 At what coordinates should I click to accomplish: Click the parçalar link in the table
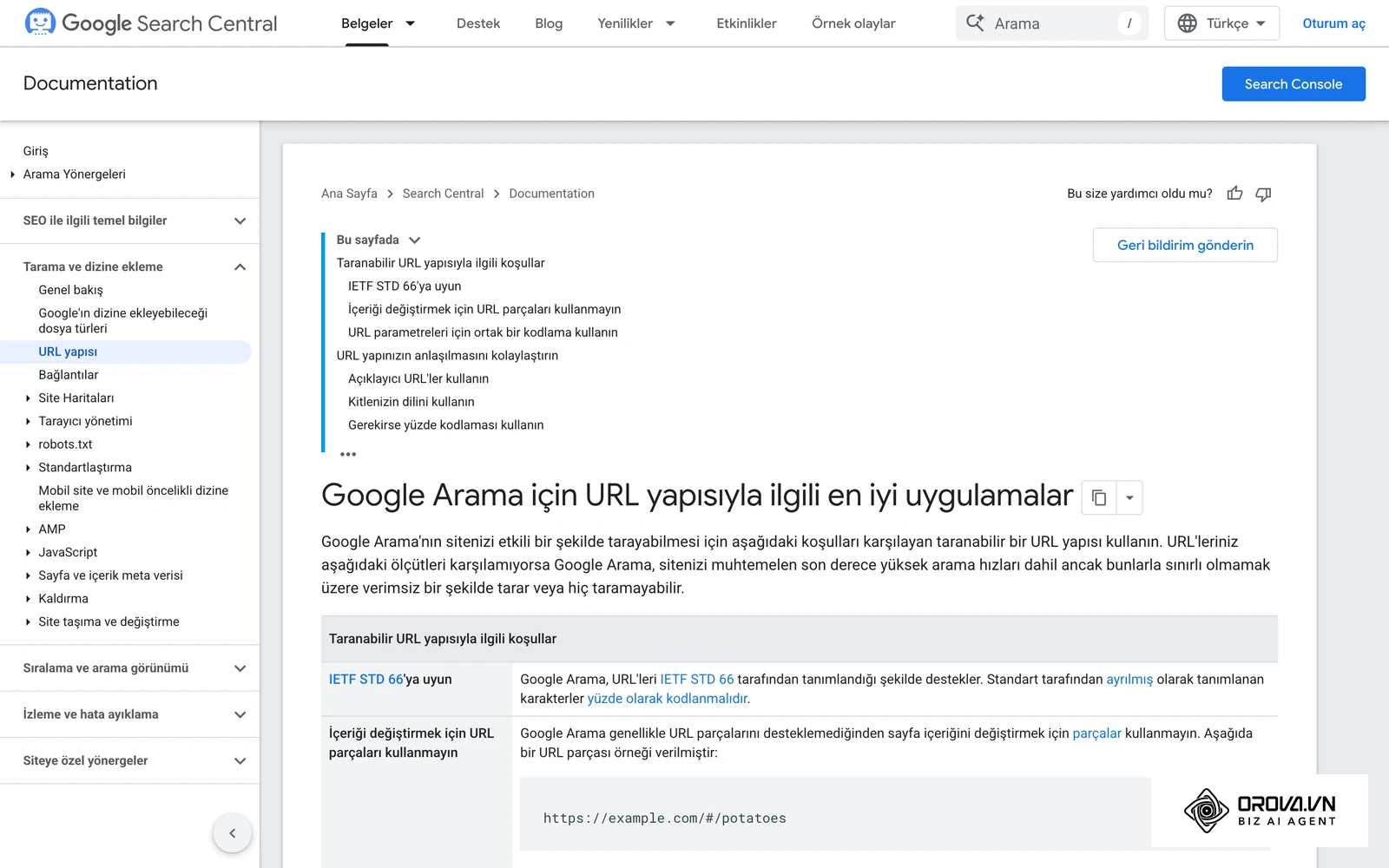pos(1096,733)
